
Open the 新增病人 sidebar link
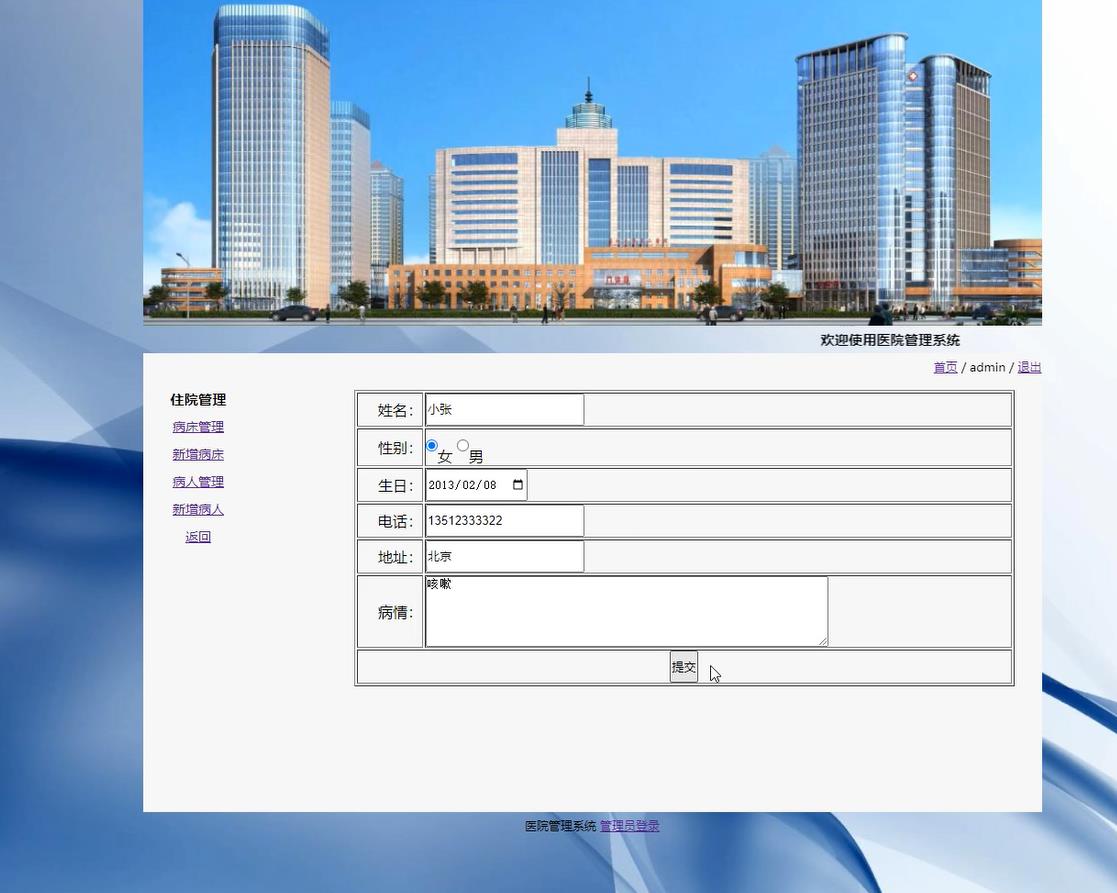(x=198, y=510)
